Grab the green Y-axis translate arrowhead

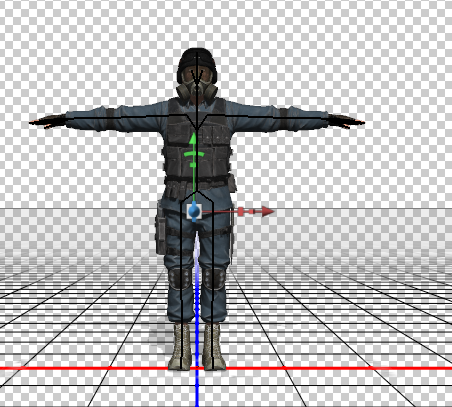click(193, 139)
